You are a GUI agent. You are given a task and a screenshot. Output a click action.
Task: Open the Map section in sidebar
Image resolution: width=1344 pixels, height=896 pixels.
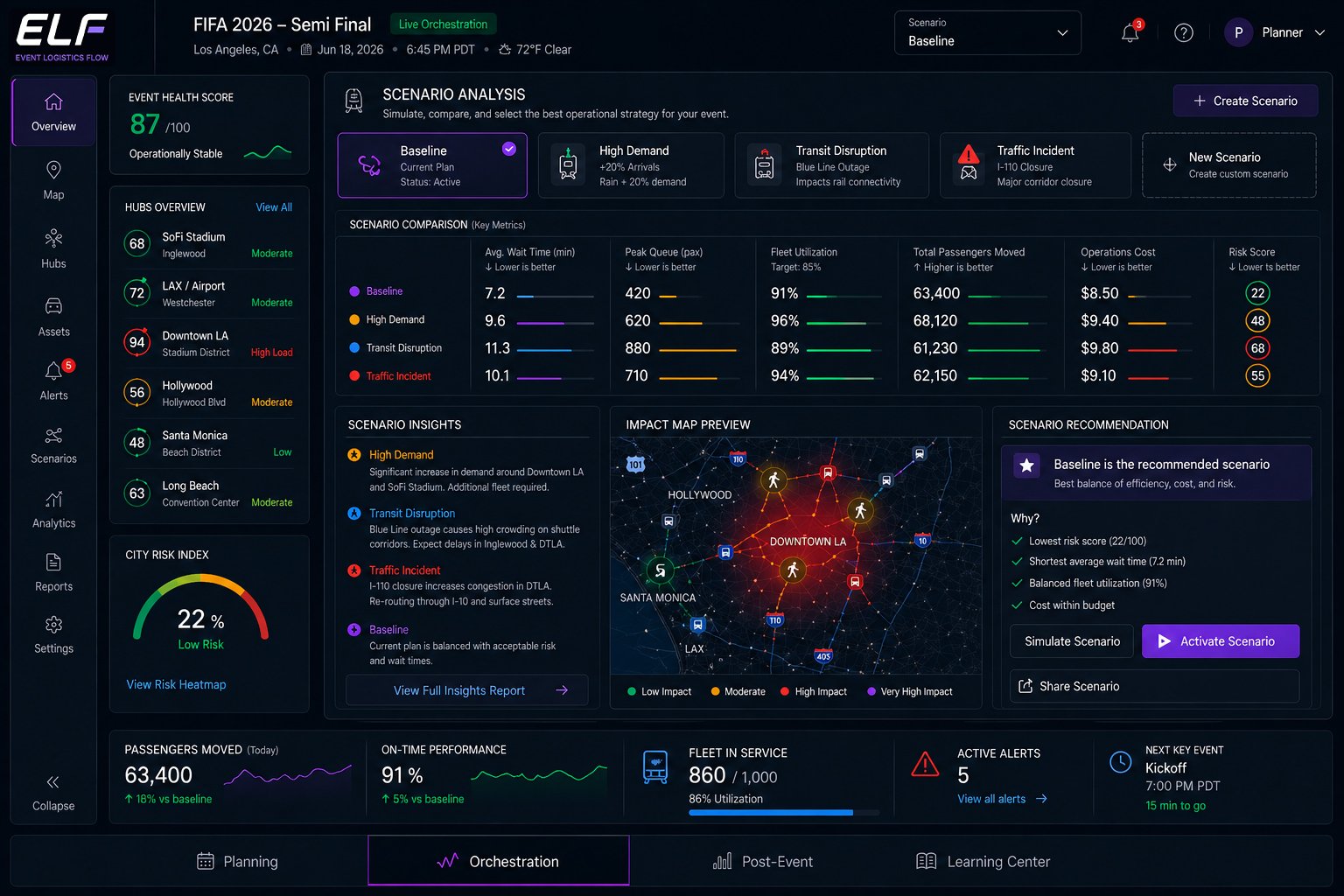coord(53,180)
